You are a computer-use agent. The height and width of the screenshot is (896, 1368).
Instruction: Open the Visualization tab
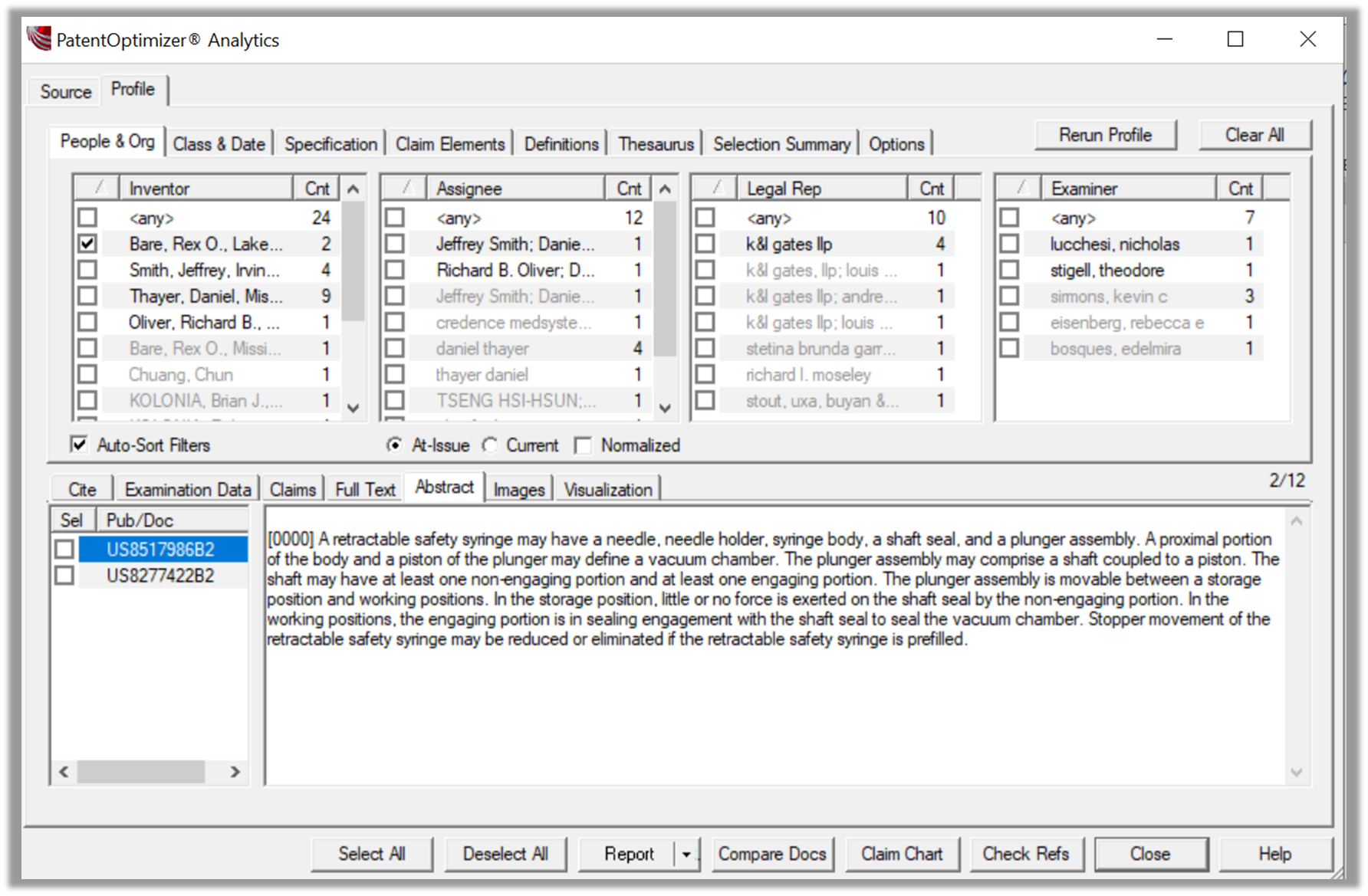[608, 490]
